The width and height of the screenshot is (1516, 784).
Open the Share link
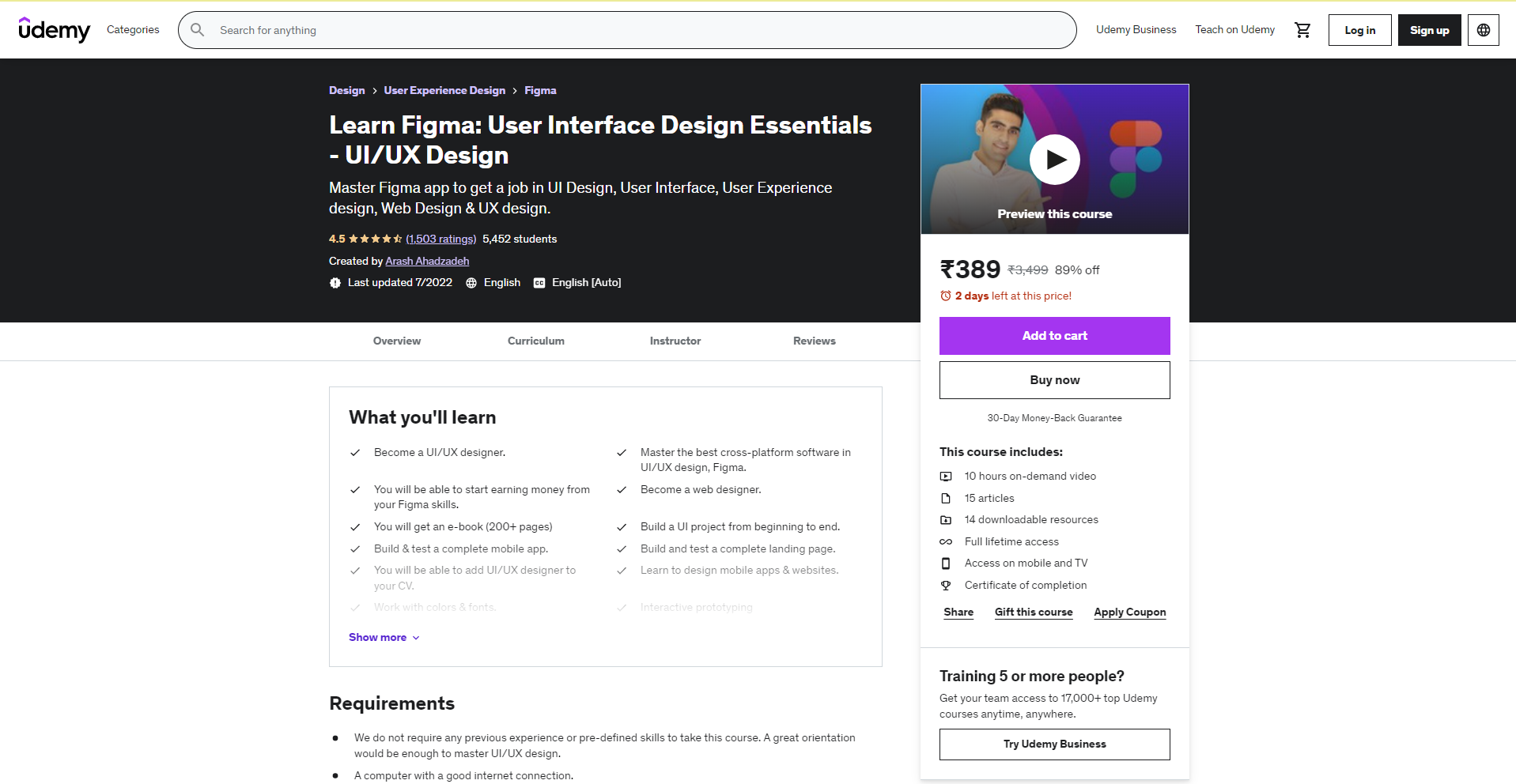[958, 612]
